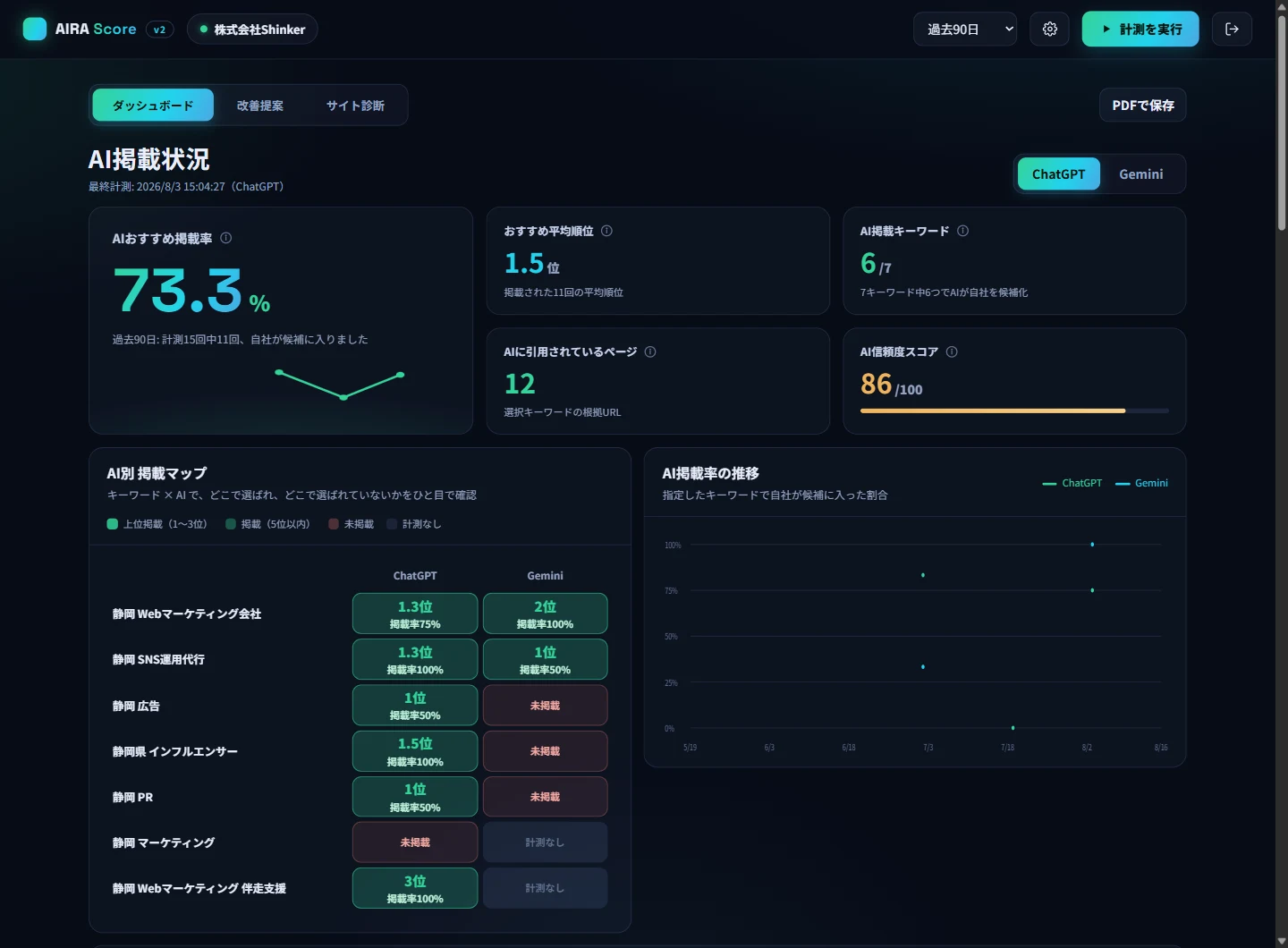The width and height of the screenshot is (1288, 948).
Task: Click keyword 静岡県 インフルエンサー
Action: coord(175,752)
